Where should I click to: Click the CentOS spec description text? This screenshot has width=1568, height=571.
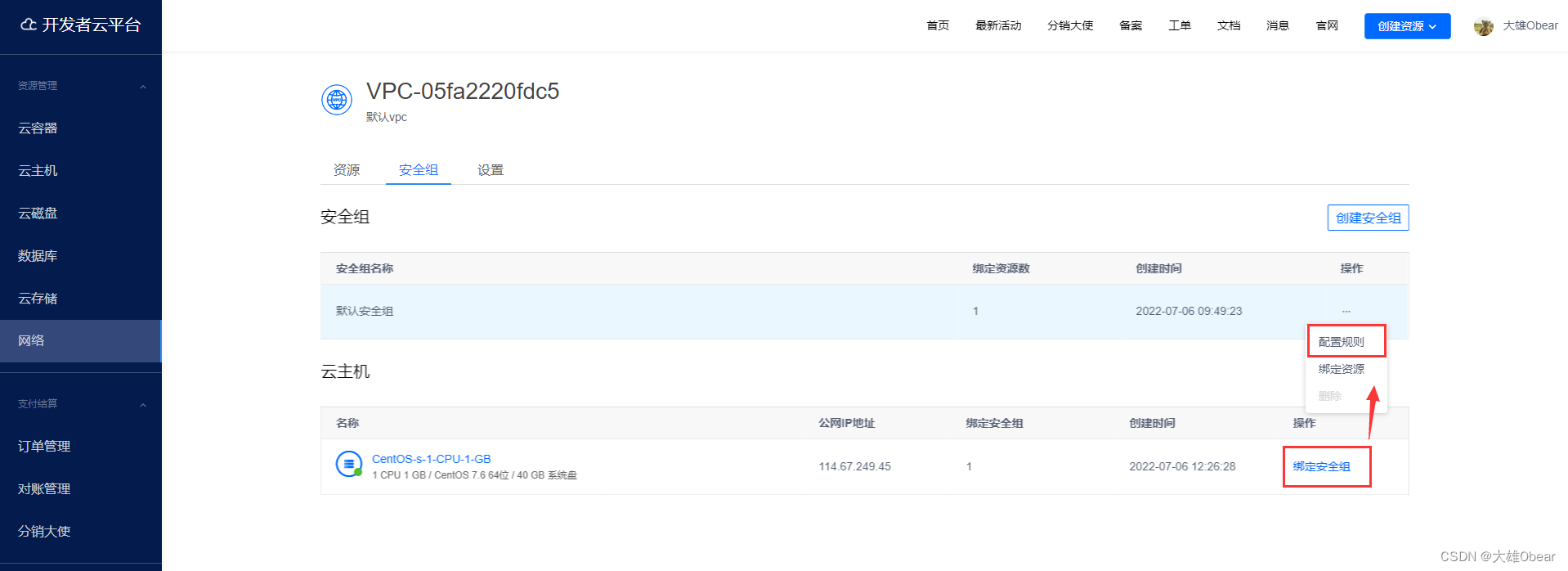[474, 475]
